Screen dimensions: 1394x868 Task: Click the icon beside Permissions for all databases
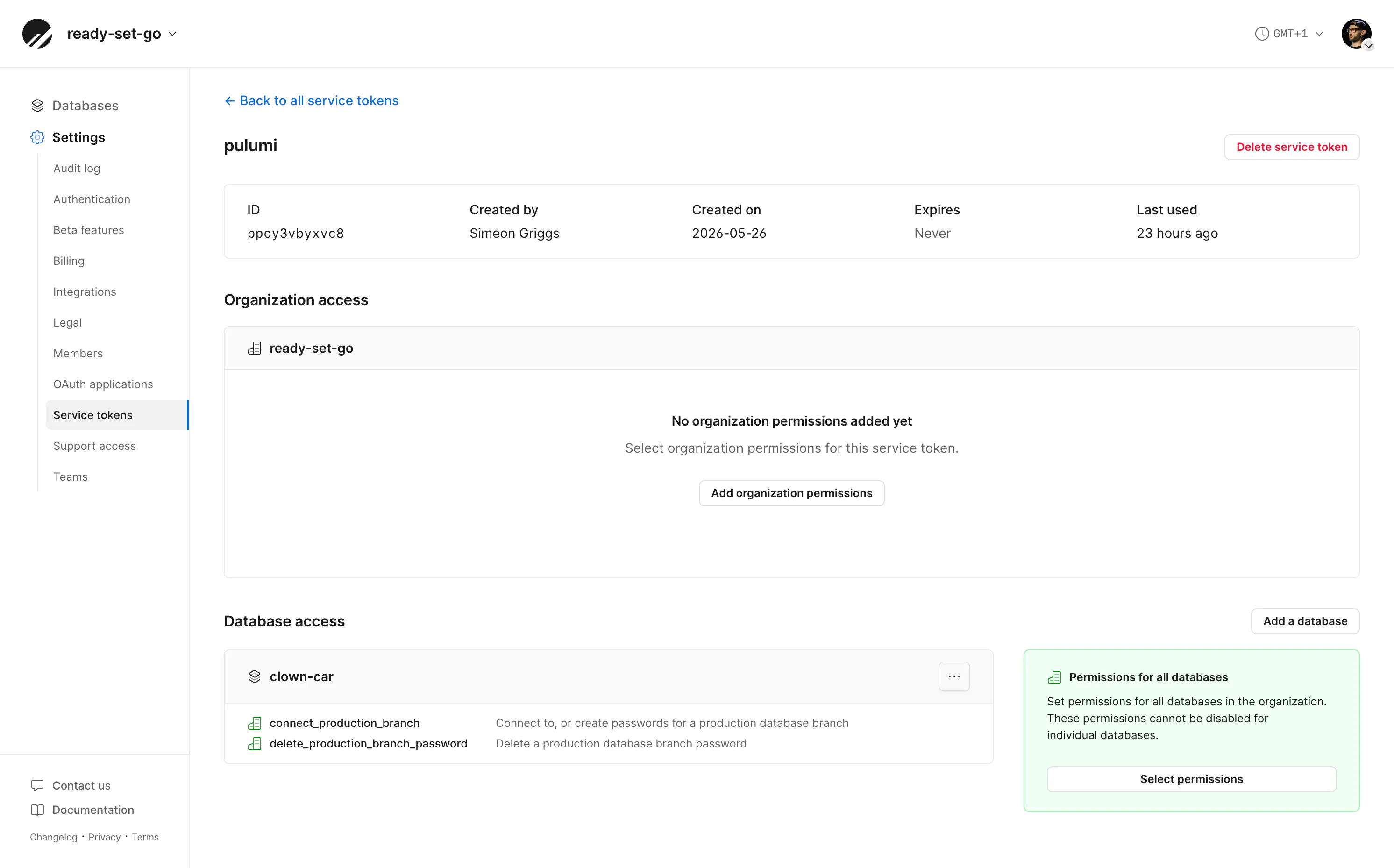pyautogui.click(x=1054, y=677)
